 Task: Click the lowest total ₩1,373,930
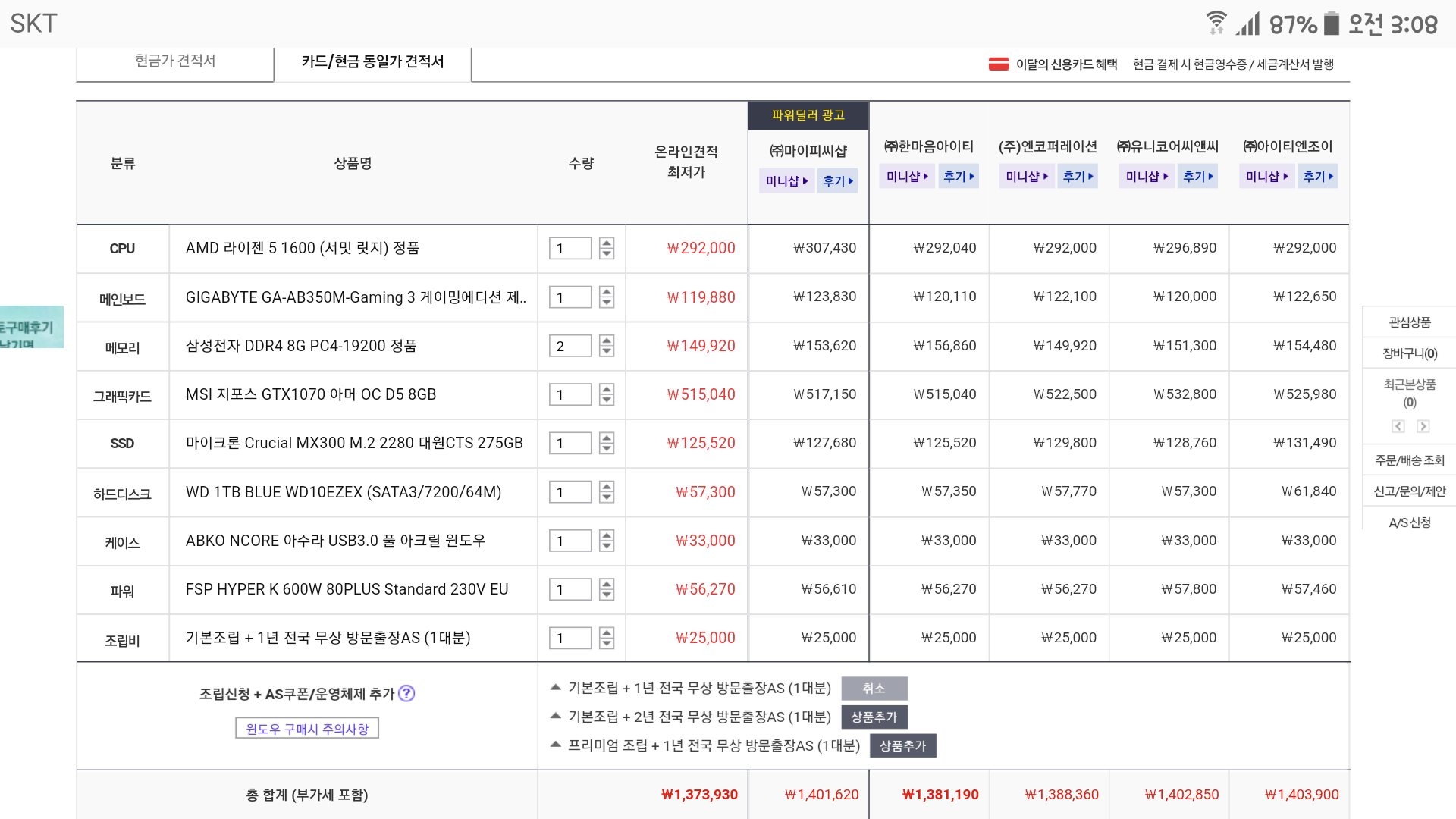699,795
